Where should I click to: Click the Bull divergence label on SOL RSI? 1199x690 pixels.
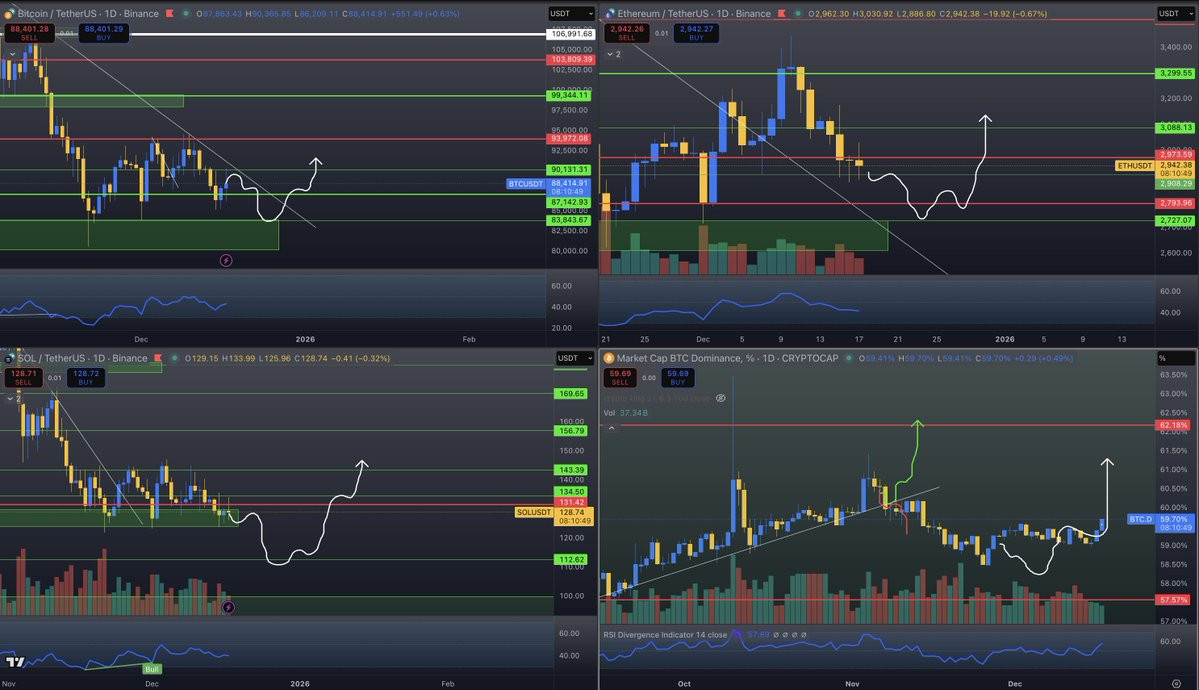pos(151,669)
